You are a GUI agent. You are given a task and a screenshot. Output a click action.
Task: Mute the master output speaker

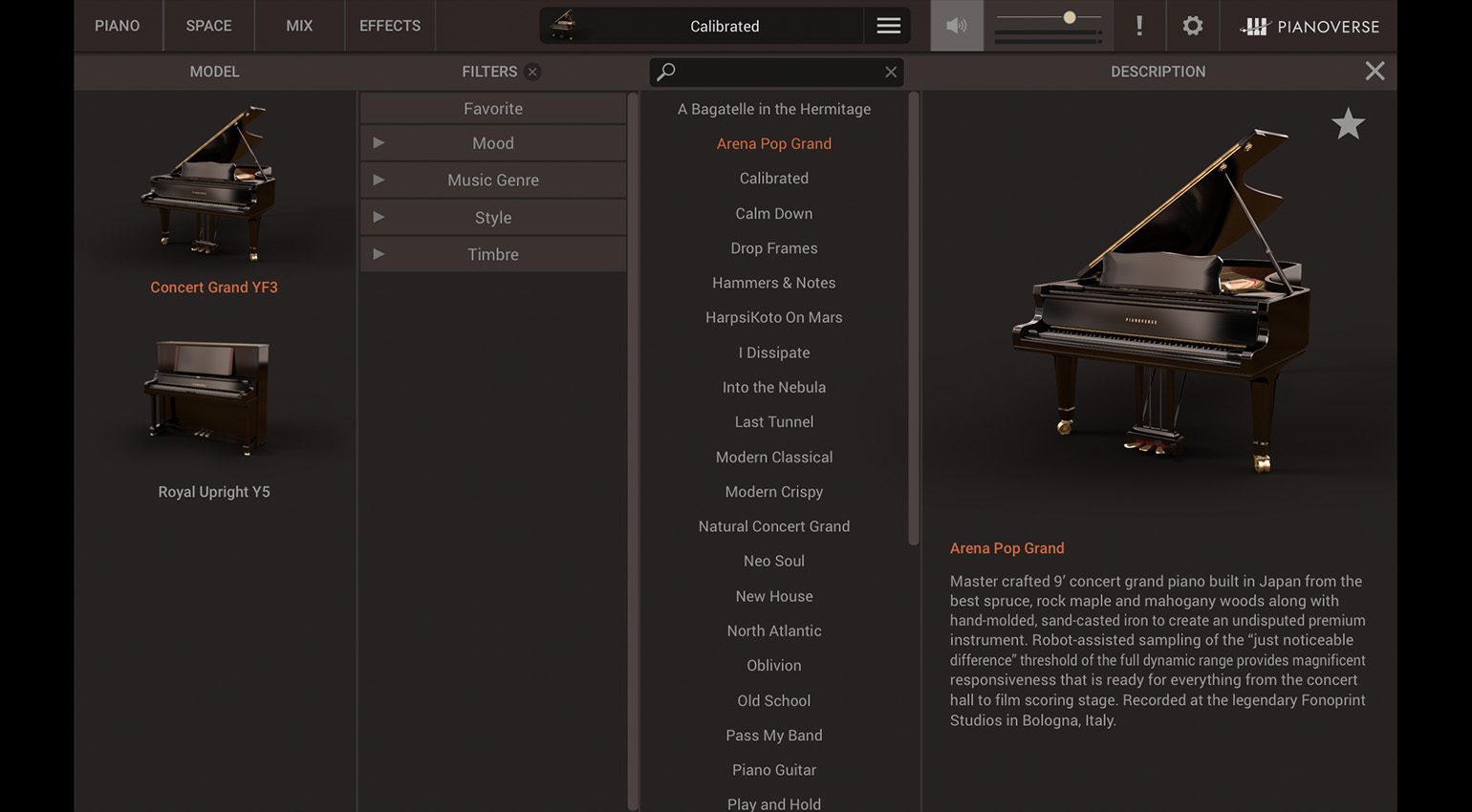(957, 26)
